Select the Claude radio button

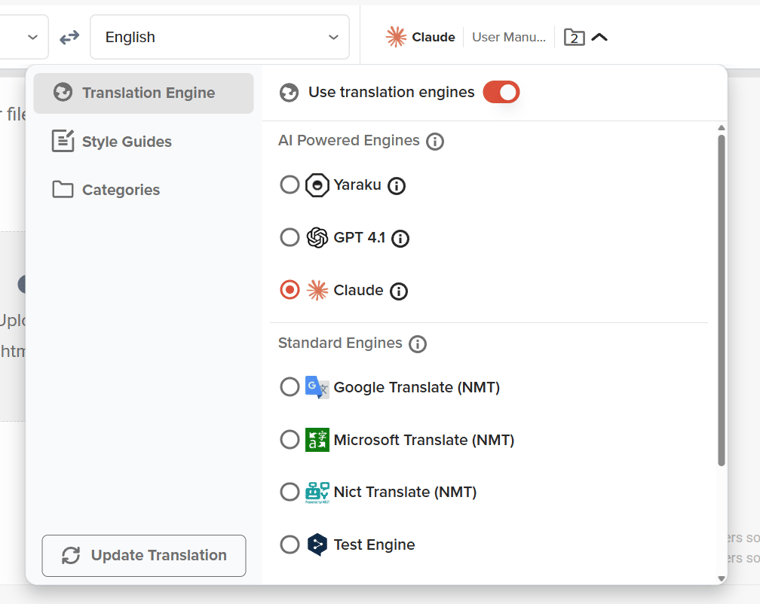pos(289,290)
